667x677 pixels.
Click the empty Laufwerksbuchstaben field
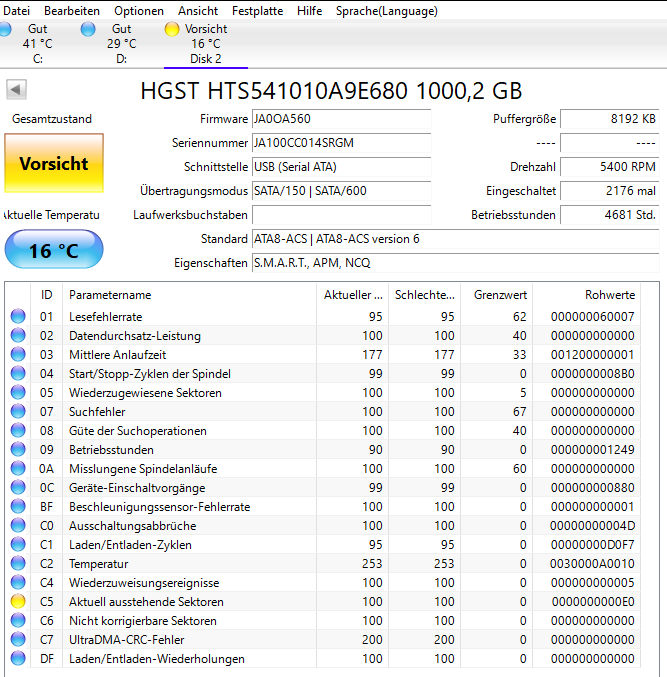(341, 215)
